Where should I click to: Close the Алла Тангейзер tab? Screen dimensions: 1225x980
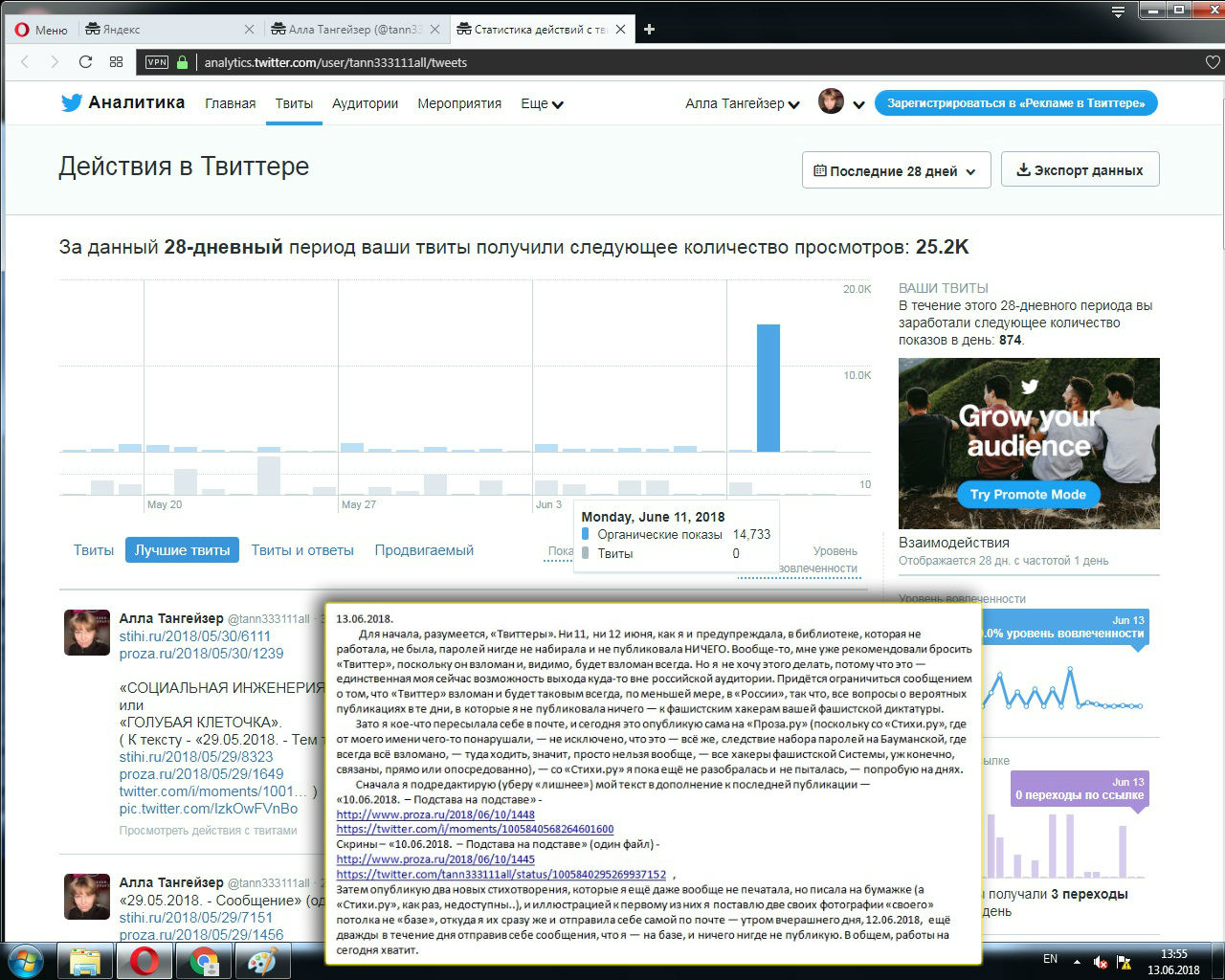click(x=434, y=30)
